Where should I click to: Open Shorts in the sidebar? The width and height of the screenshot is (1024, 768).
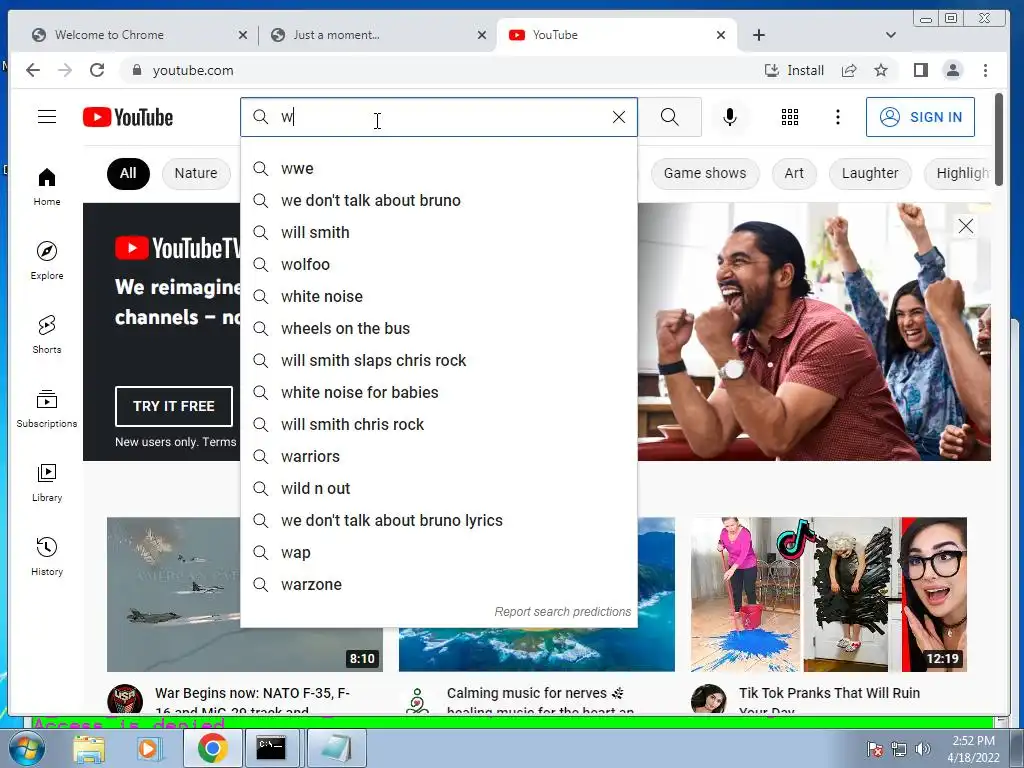(x=47, y=334)
